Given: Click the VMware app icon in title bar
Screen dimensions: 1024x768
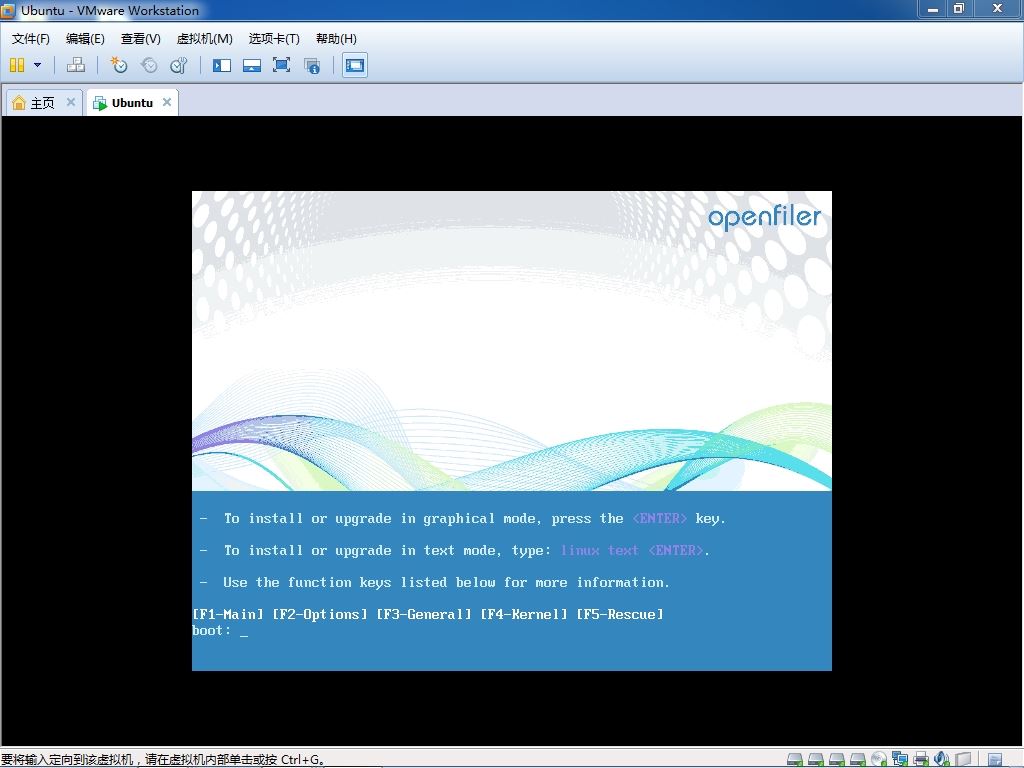Looking at the screenshot, I should click(8, 10).
